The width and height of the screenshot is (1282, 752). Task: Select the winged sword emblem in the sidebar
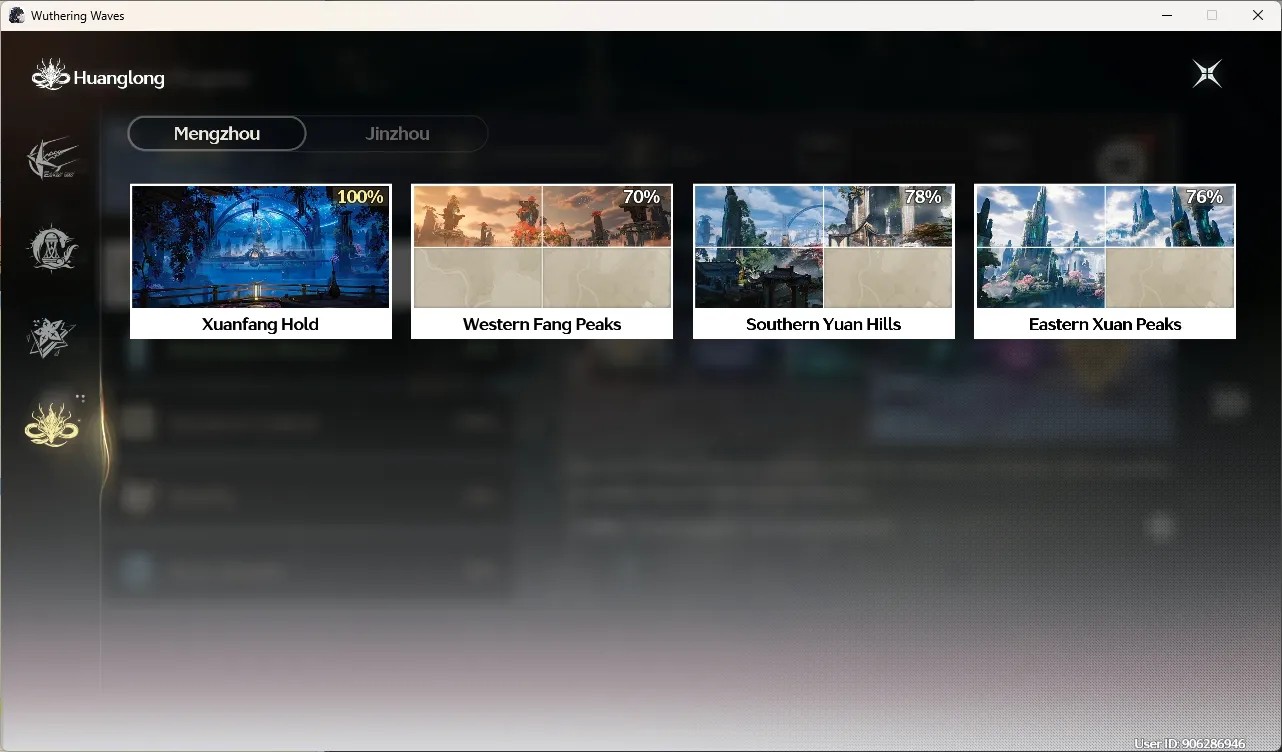pos(52,160)
